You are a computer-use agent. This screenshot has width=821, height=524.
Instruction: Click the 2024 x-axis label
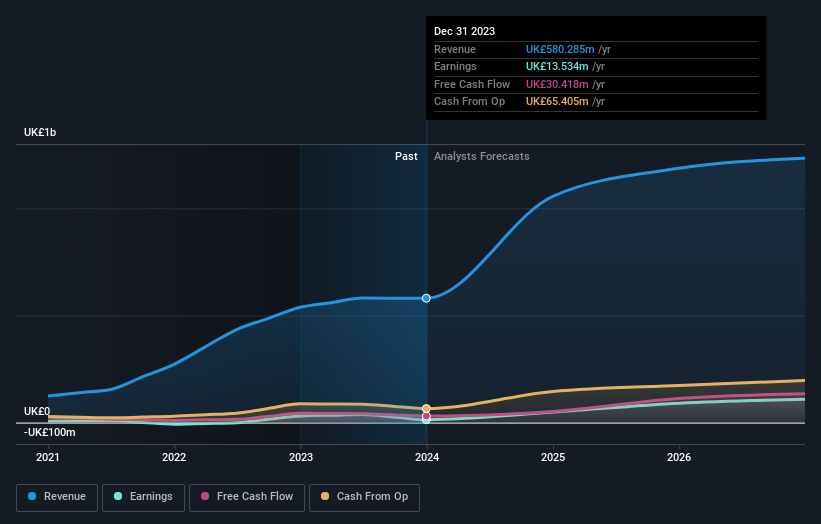click(x=427, y=458)
